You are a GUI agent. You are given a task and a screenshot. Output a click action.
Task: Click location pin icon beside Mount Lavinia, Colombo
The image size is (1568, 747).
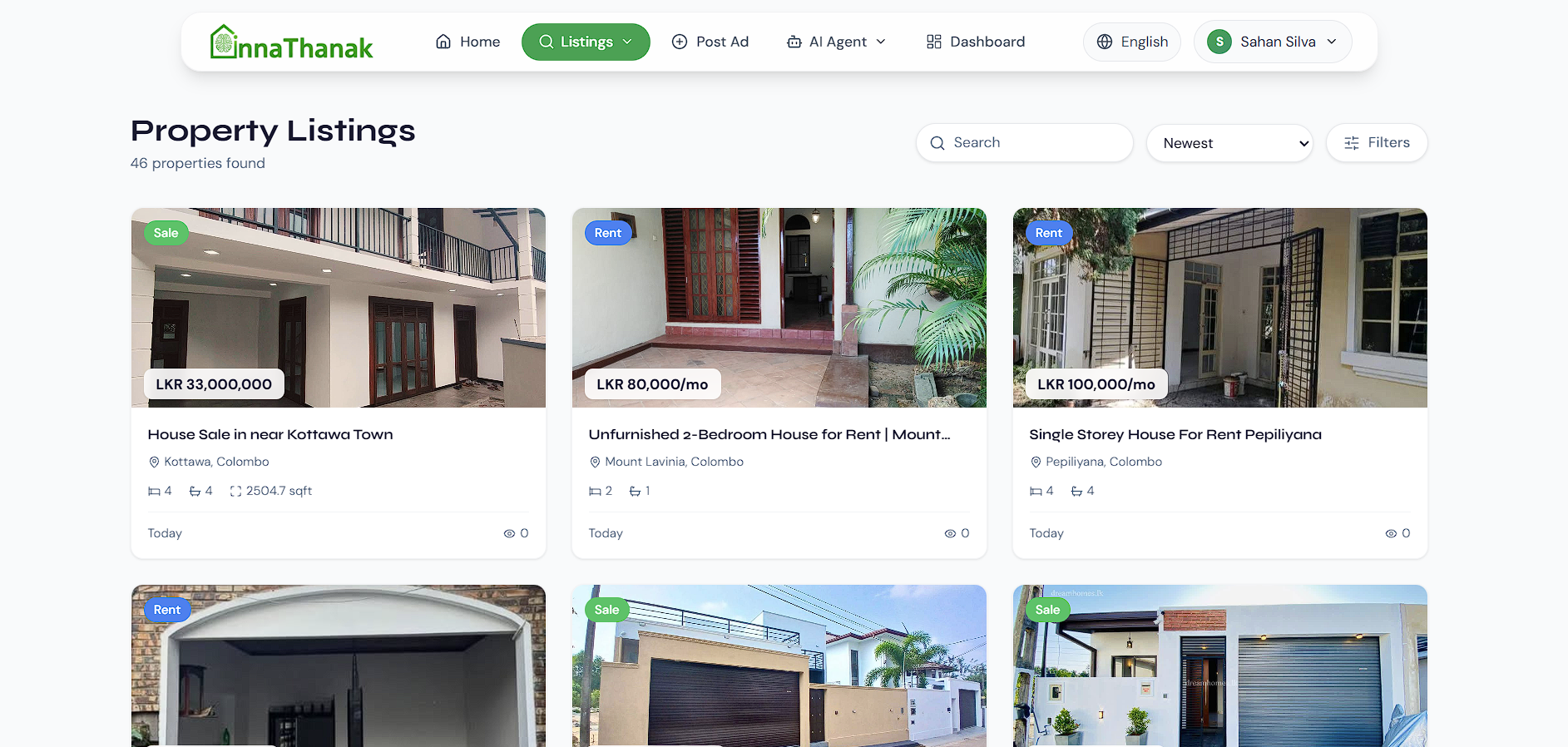595,462
